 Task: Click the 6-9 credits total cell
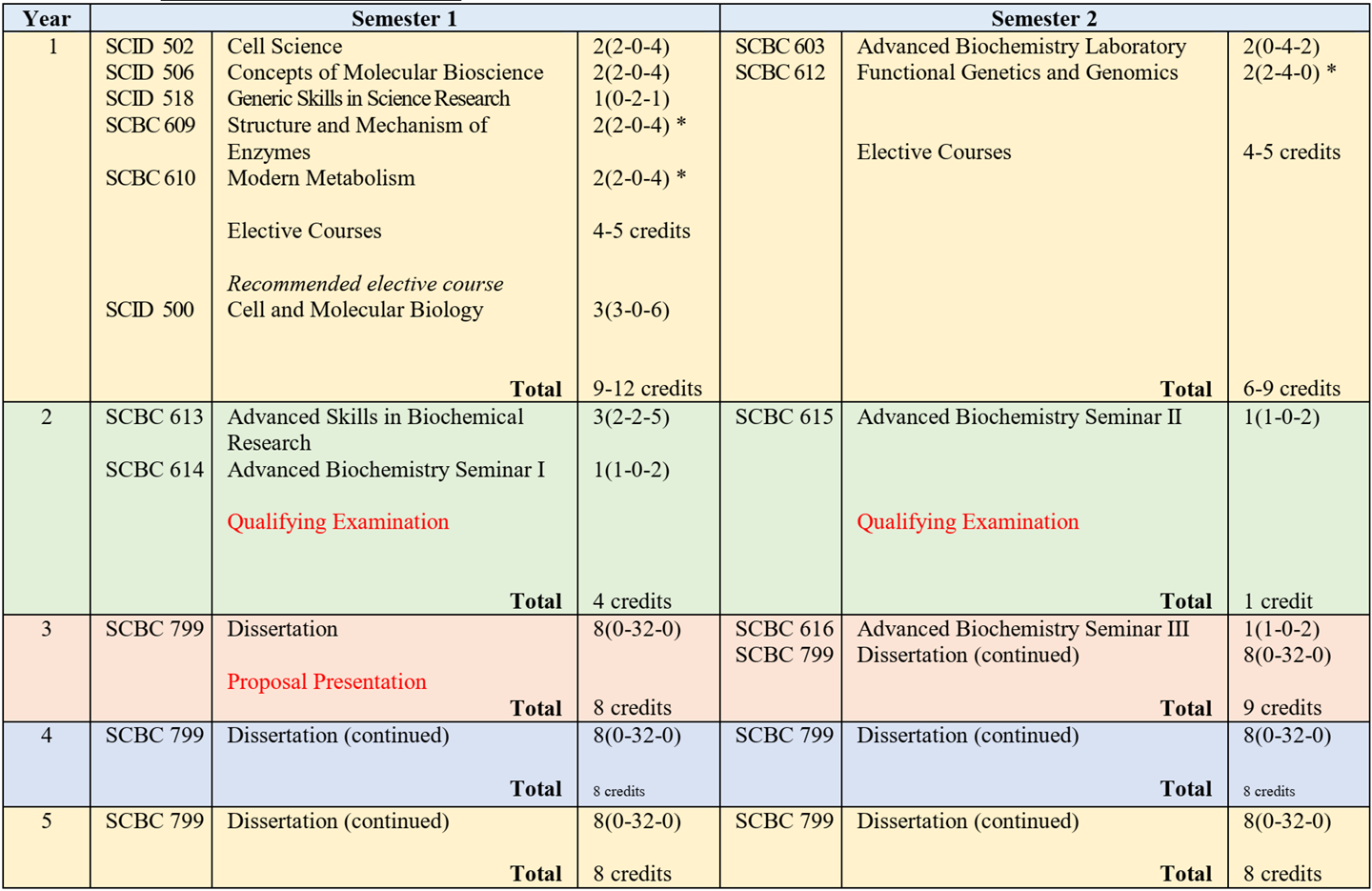pos(1291,389)
